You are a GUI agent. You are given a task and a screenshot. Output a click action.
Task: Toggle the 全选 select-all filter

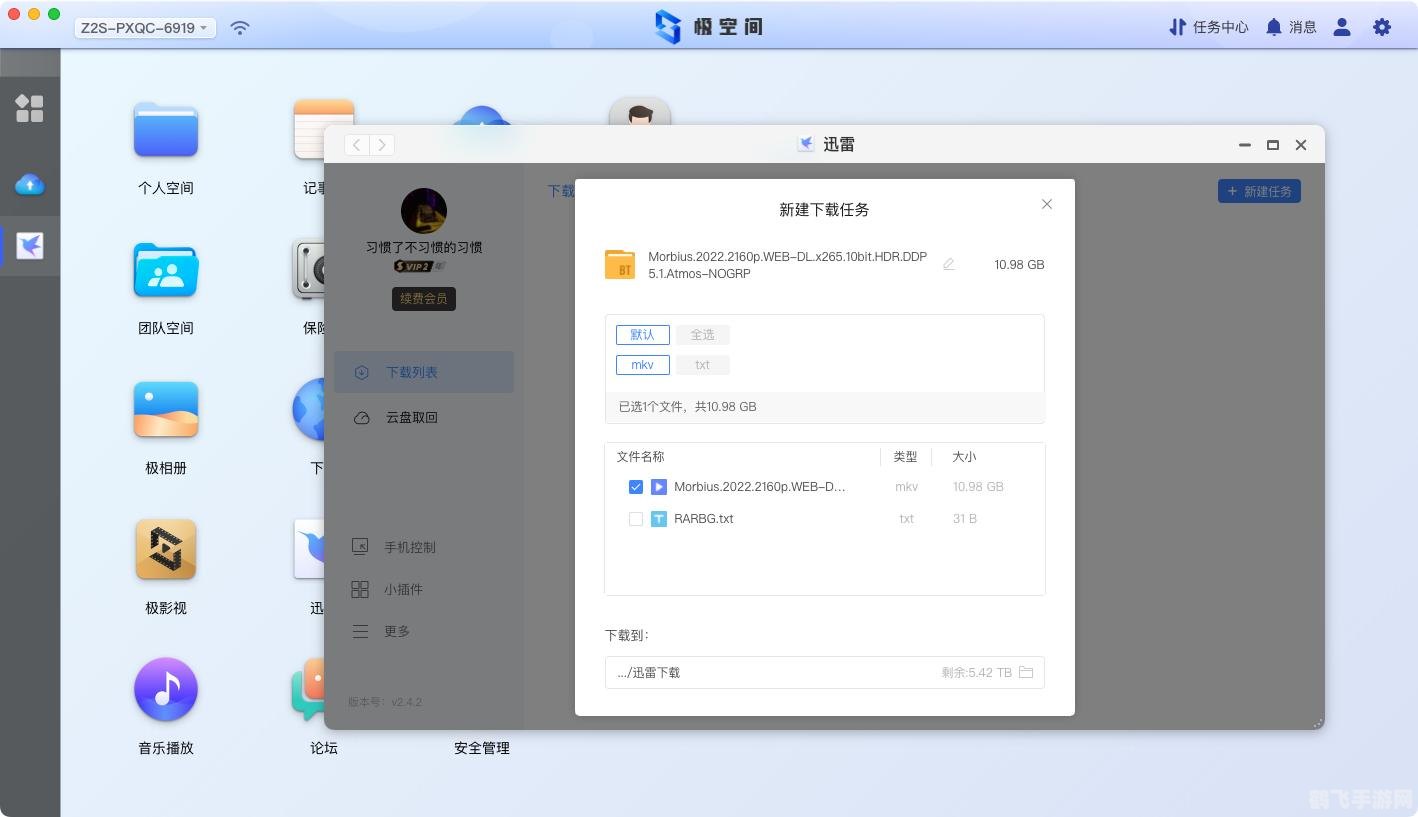(x=702, y=334)
